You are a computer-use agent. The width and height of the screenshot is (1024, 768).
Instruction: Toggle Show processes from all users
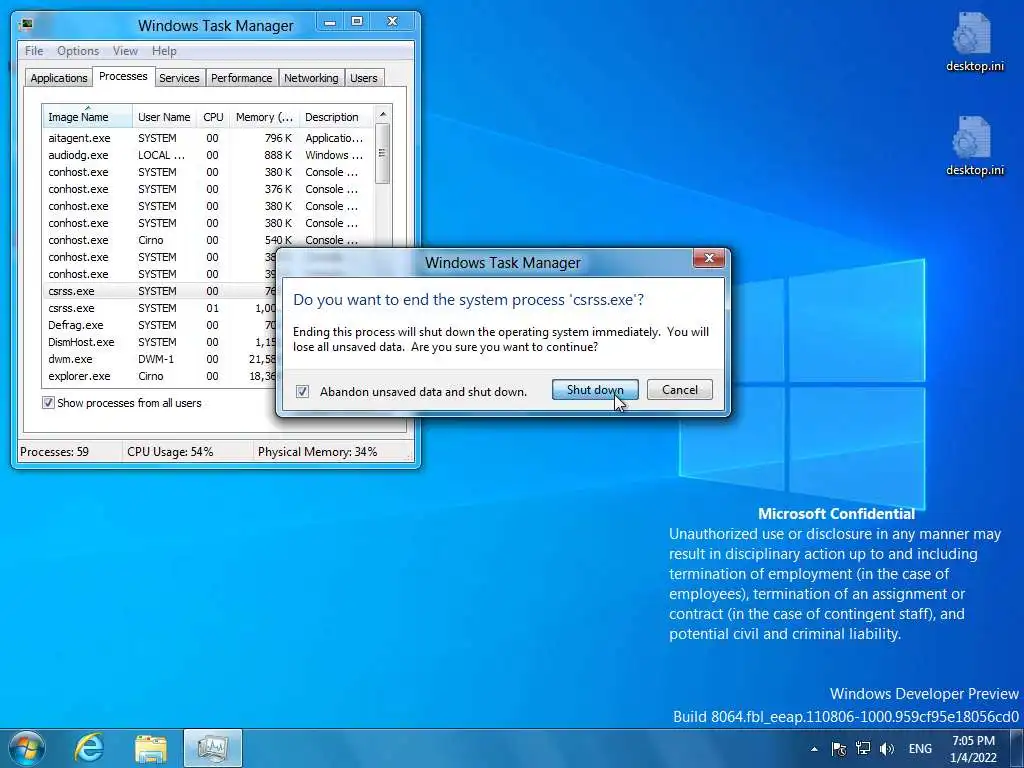click(x=48, y=403)
